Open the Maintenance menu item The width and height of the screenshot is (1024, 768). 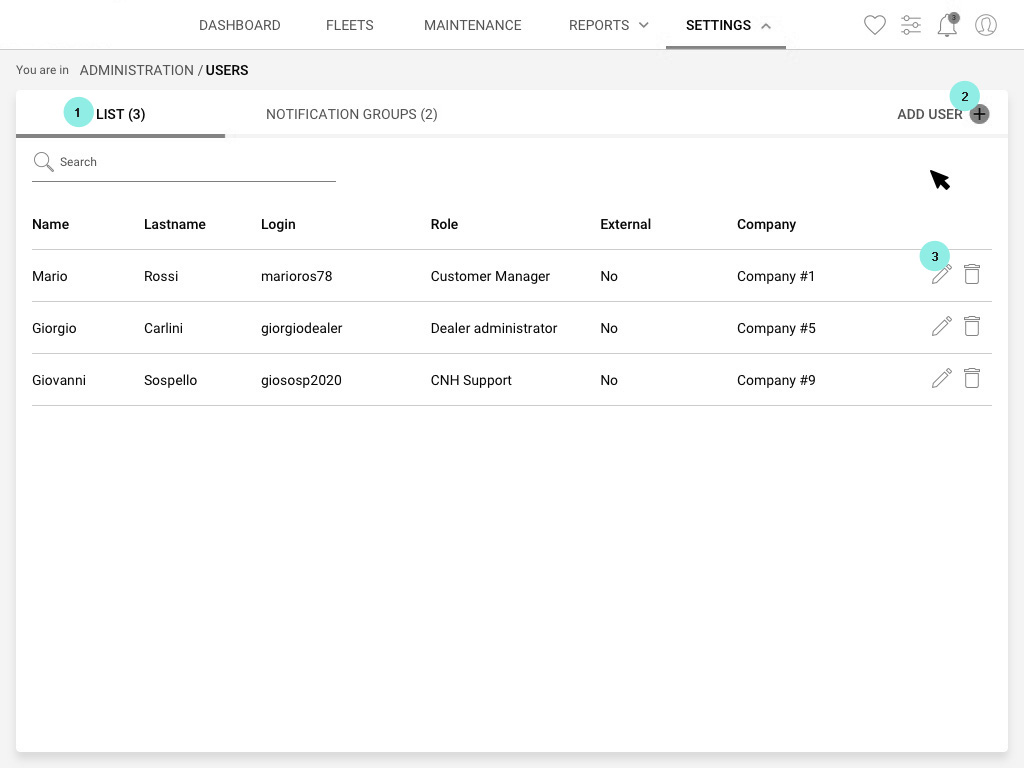pos(473,25)
